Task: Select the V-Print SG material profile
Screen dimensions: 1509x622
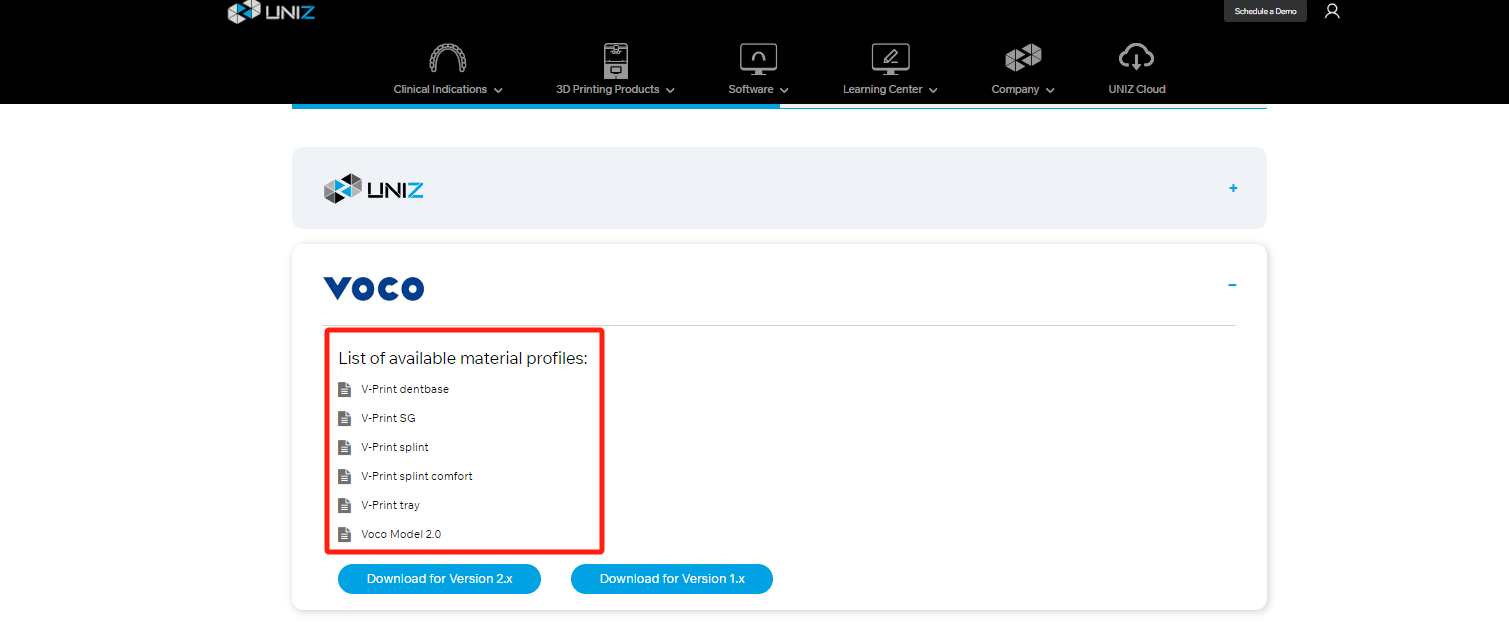Action: tap(388, 418)
